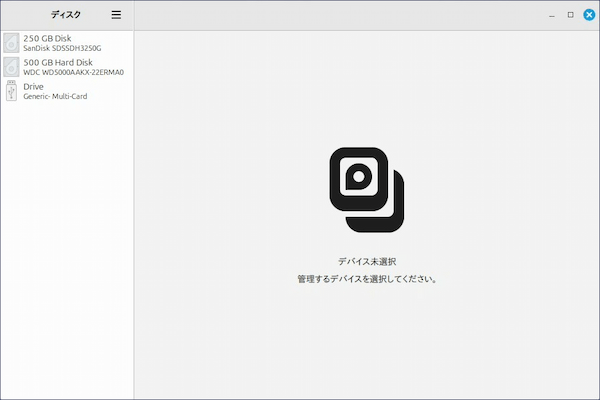Image resolution: width=600 pixels, height=400 pixels.
Task: Click the SanDisk SDSSDH3250G model label
Action: [62, 48]
